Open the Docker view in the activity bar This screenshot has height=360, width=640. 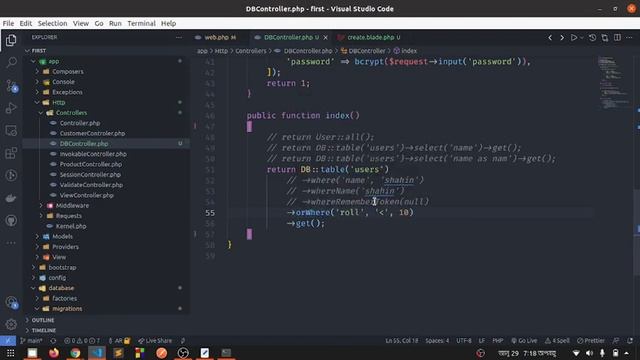tap(11, 198)
